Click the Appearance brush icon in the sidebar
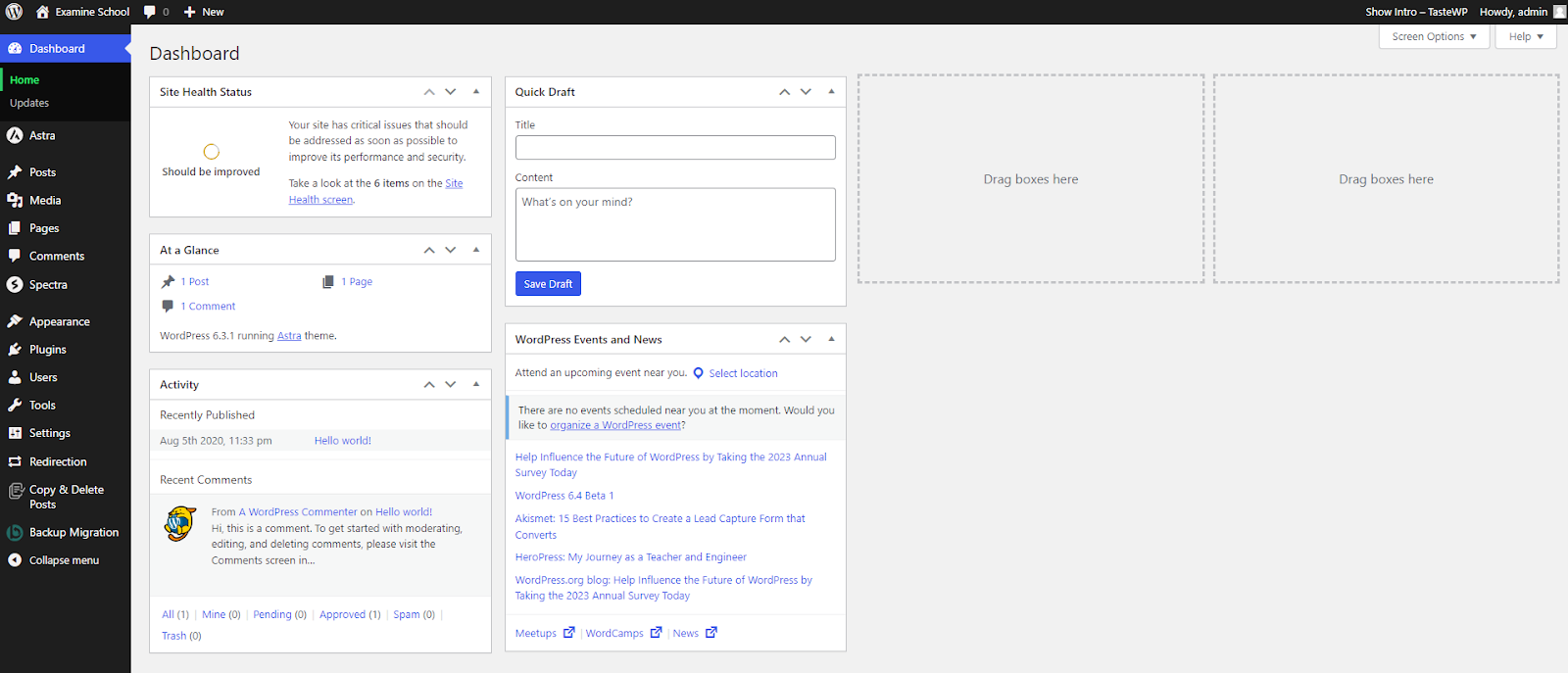The height and width of the screenshot is (673, 1568). point(15,321)
